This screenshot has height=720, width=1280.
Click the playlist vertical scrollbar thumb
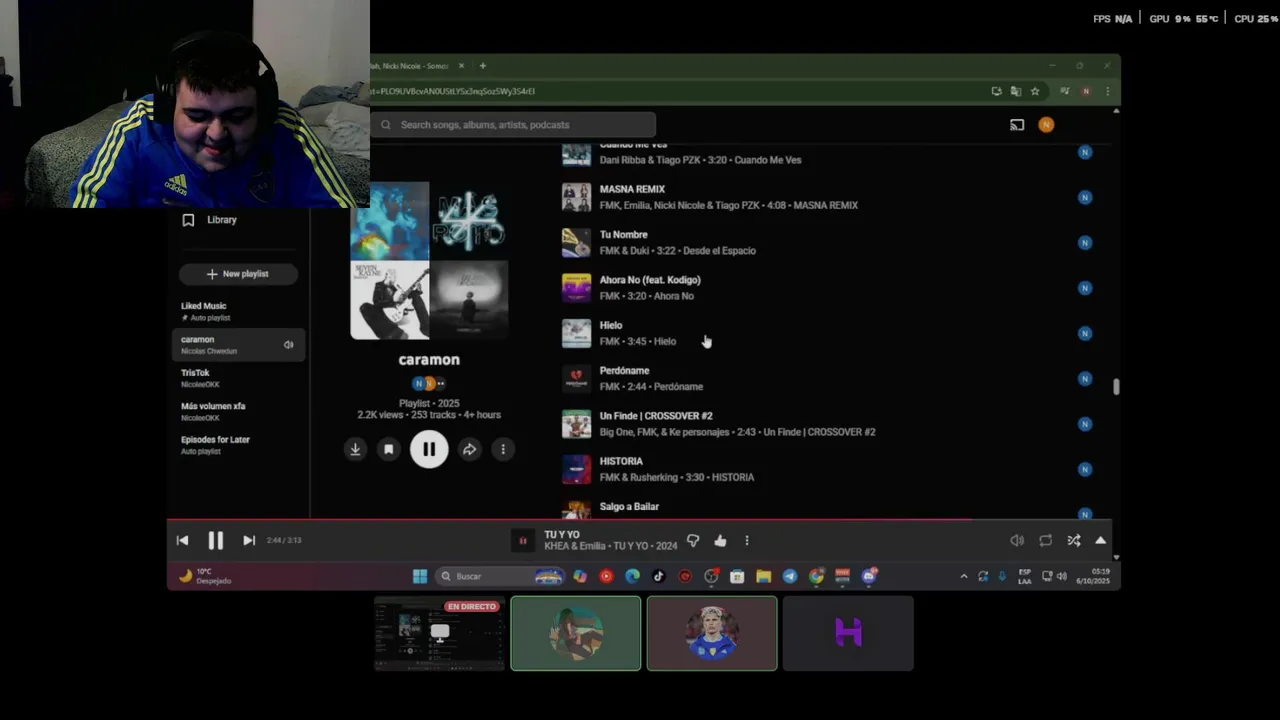point(1116,387)
